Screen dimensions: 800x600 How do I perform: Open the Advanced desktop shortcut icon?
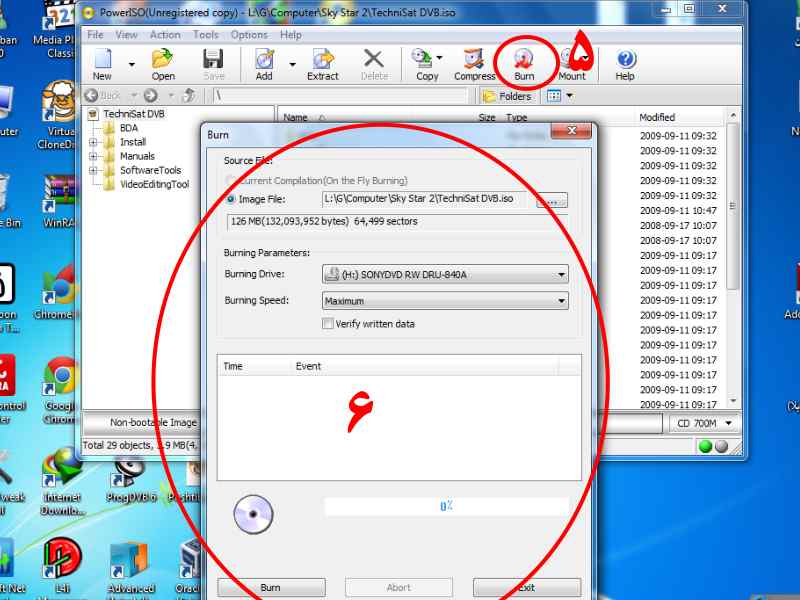click(131, 568)
